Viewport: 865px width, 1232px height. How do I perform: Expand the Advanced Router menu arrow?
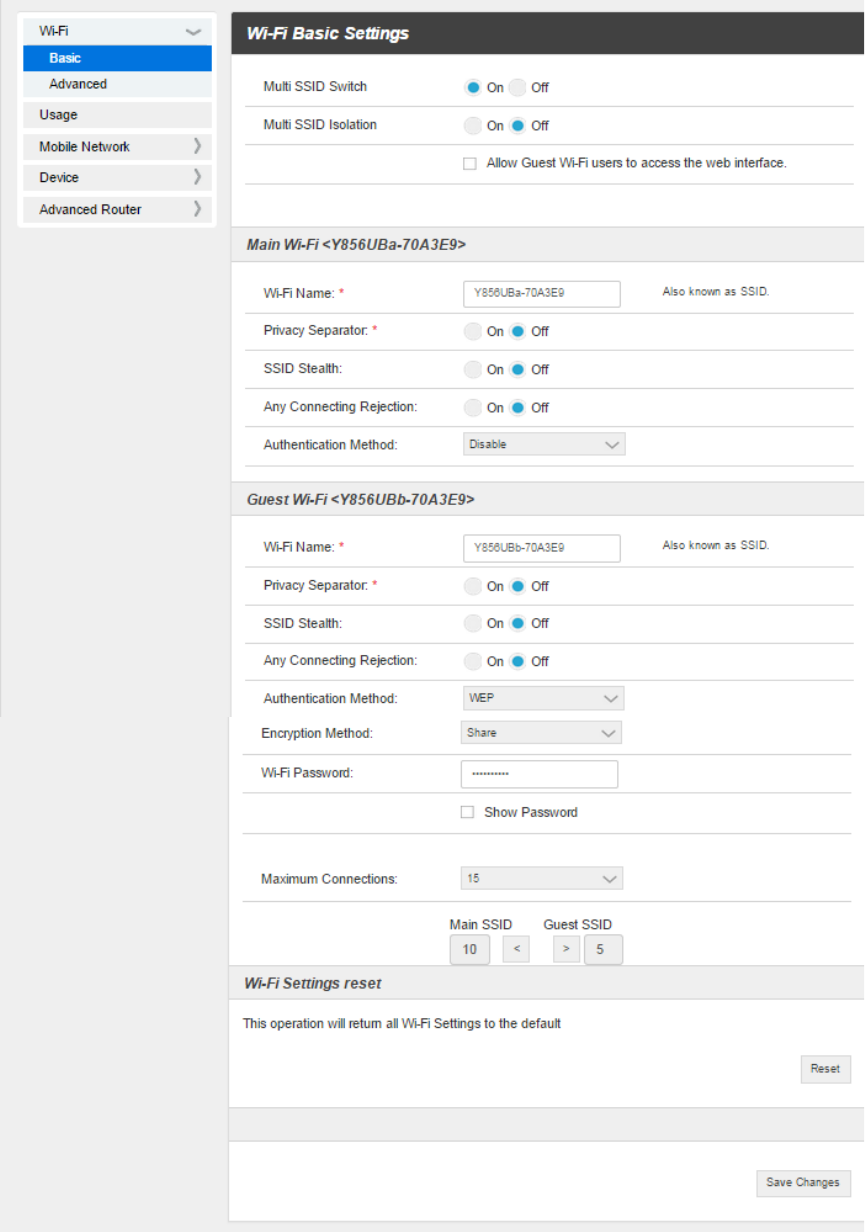197,209
